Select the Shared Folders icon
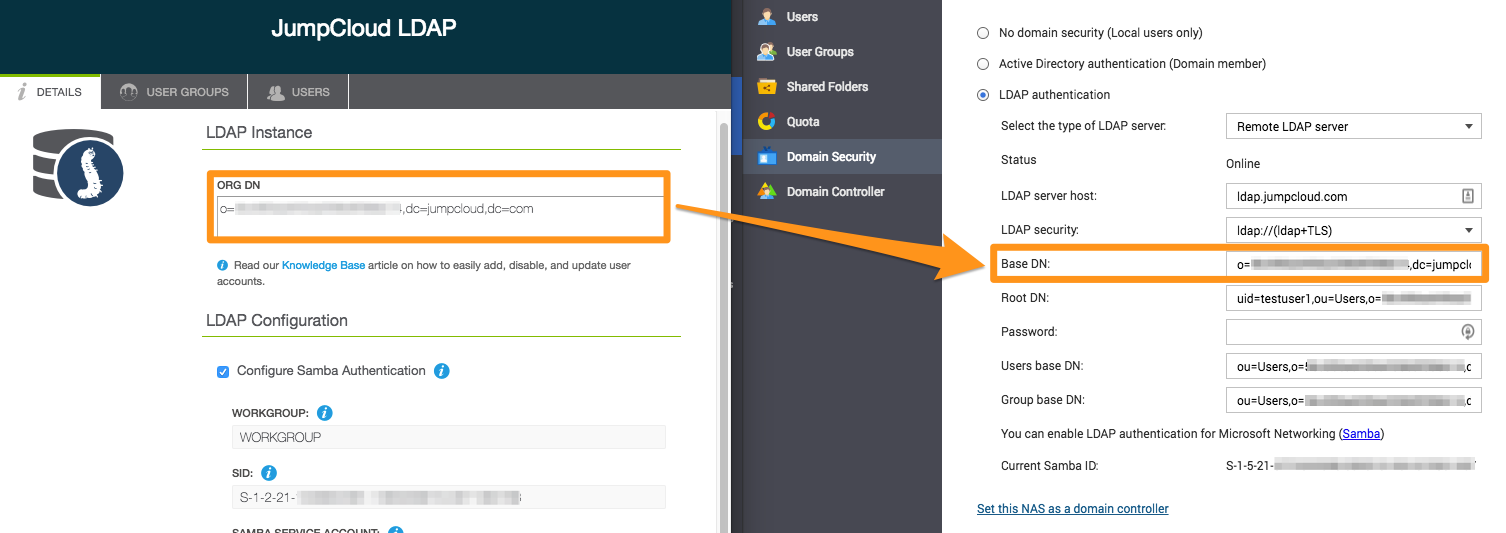This screenshot has width=1506, height=533. (767, 87)
